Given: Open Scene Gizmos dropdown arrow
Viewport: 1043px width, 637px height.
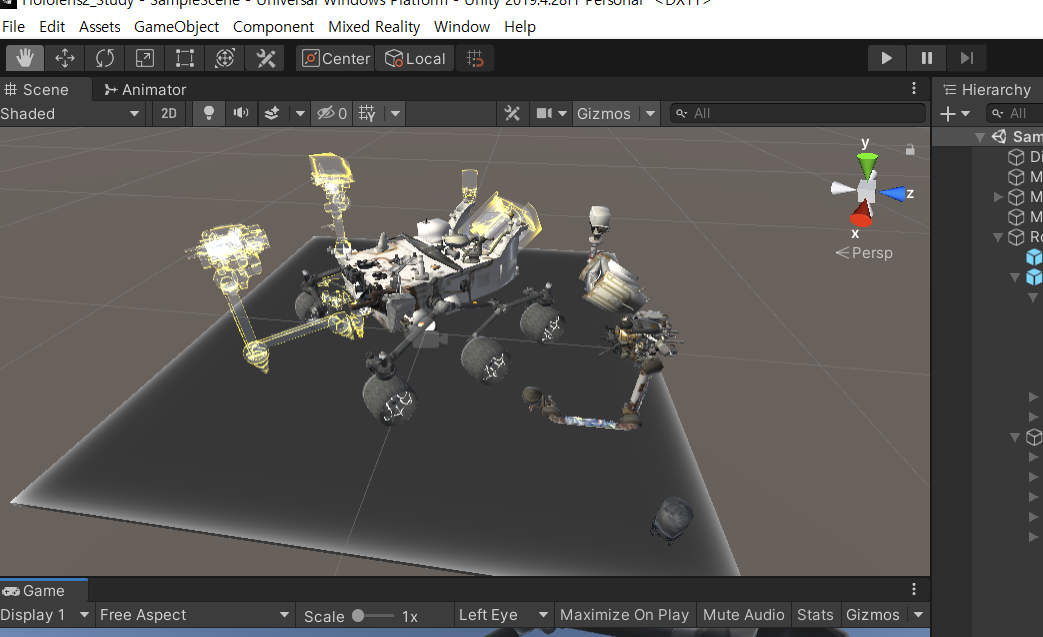Looking at the screenshot, I should tap(650, 114).
